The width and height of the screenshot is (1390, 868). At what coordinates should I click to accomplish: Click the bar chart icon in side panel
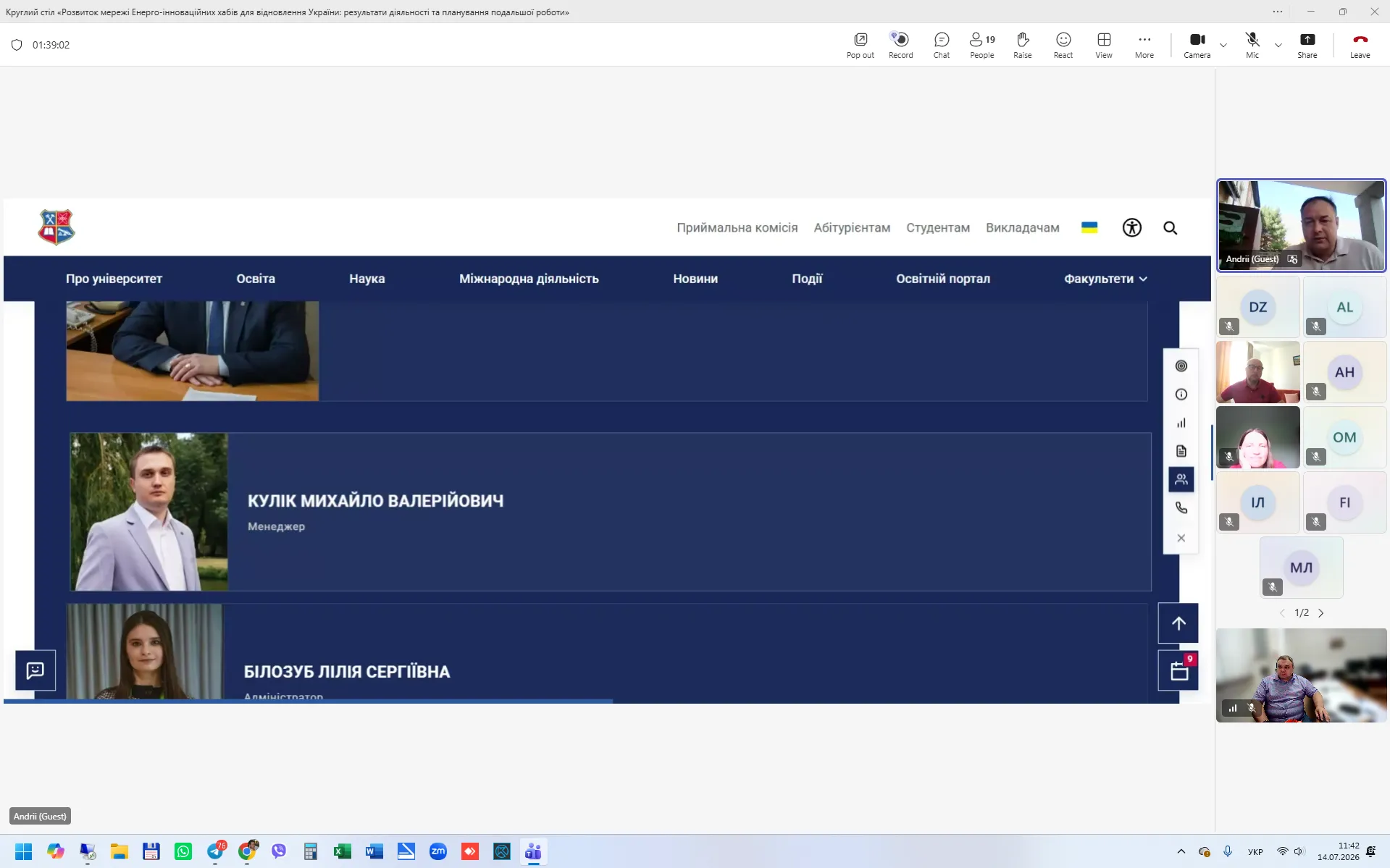click(x=1181, y=423)
